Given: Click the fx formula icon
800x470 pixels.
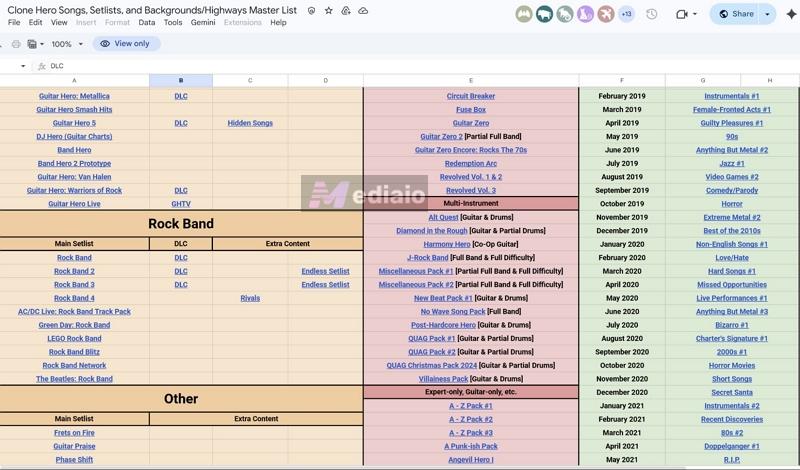Looking at the screenshot, I should click(42, 66).
